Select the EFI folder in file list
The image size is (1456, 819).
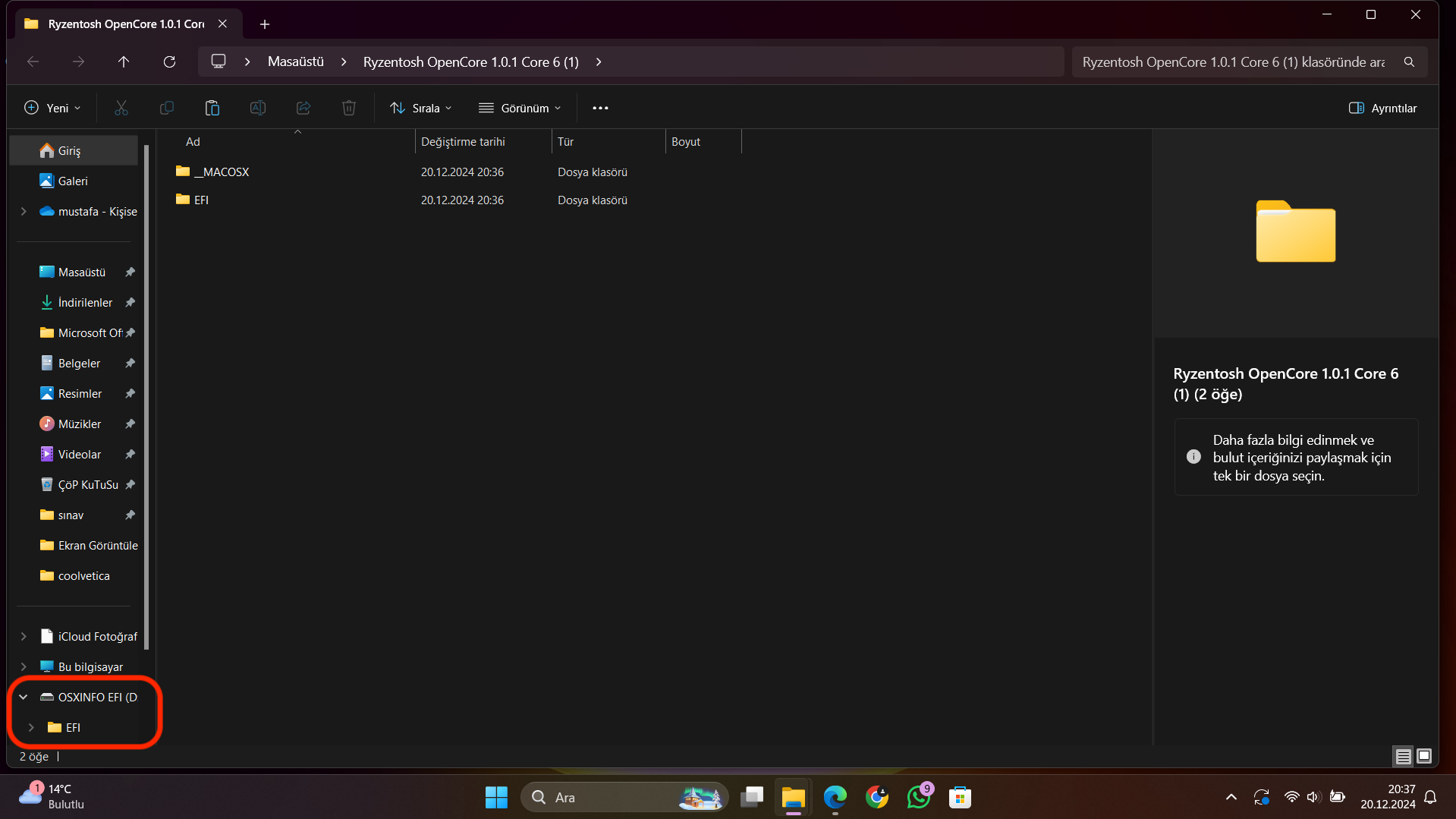[201, 200]
